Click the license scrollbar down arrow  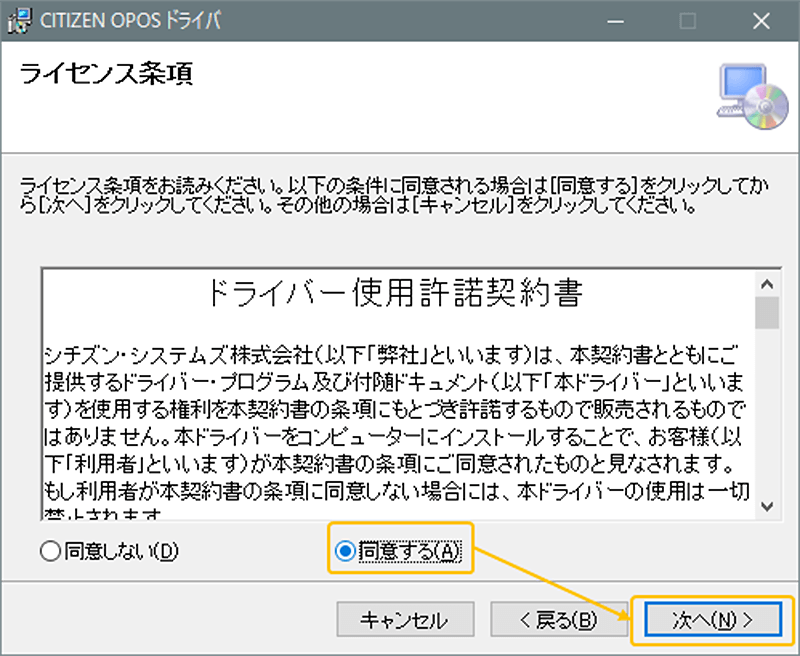(767, 507)
